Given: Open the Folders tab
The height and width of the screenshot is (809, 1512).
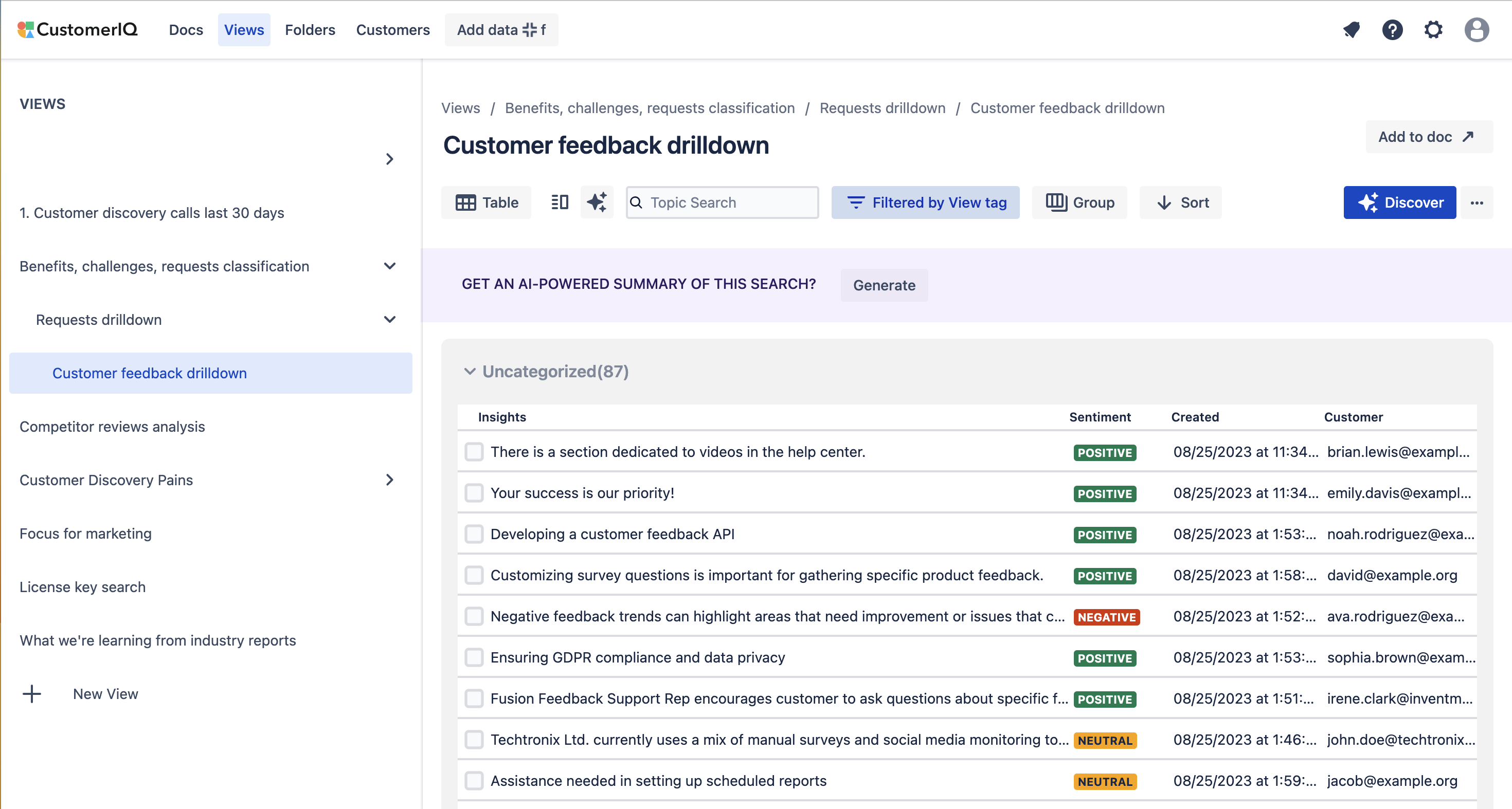Looking at the screenshot, I should click(309, 30).
